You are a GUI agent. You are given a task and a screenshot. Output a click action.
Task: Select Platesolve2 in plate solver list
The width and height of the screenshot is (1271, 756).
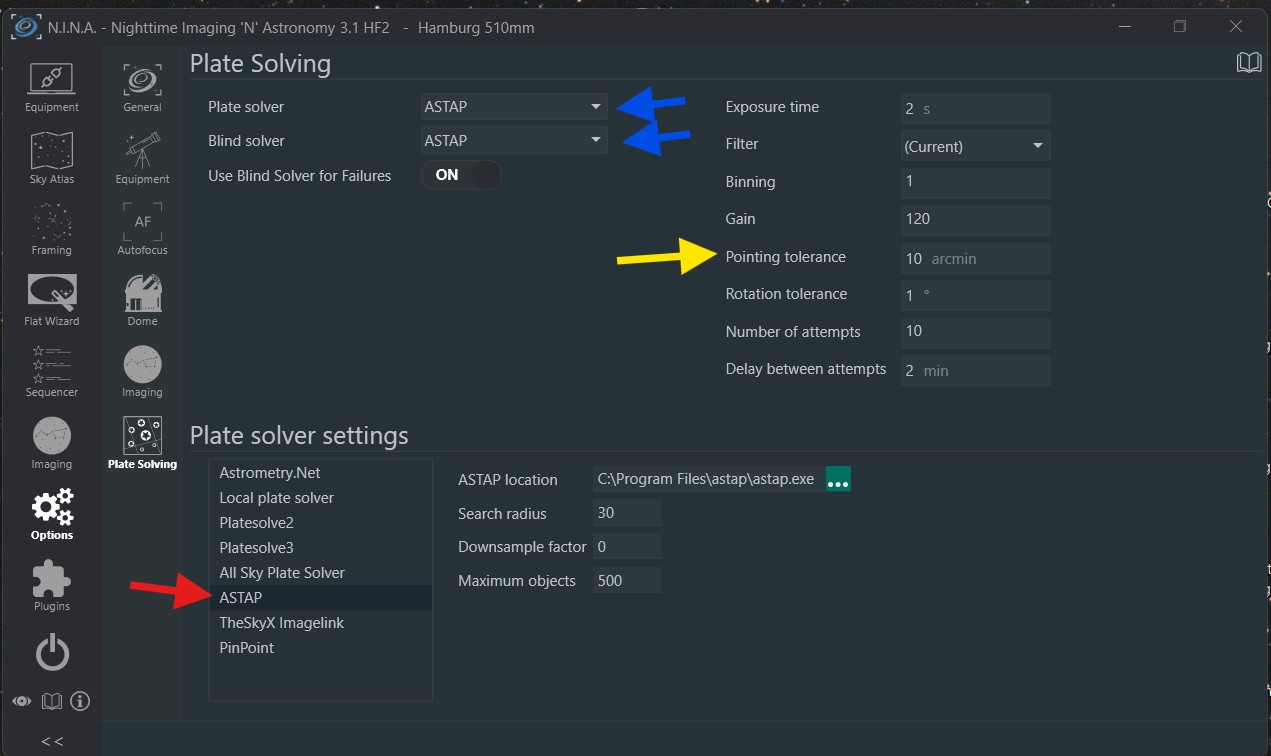[257, 523]
